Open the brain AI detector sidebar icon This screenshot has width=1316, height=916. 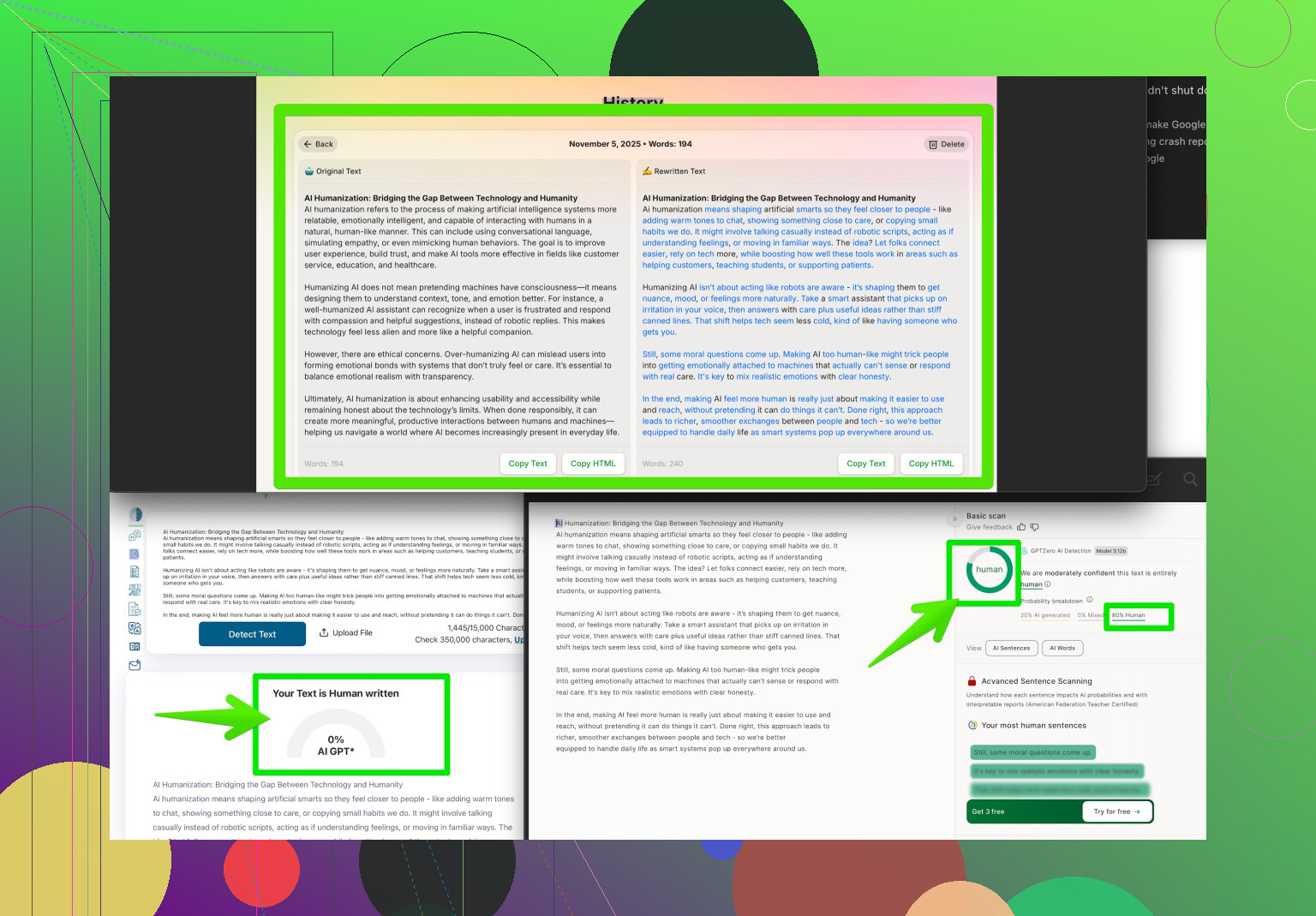coord(135,515)
